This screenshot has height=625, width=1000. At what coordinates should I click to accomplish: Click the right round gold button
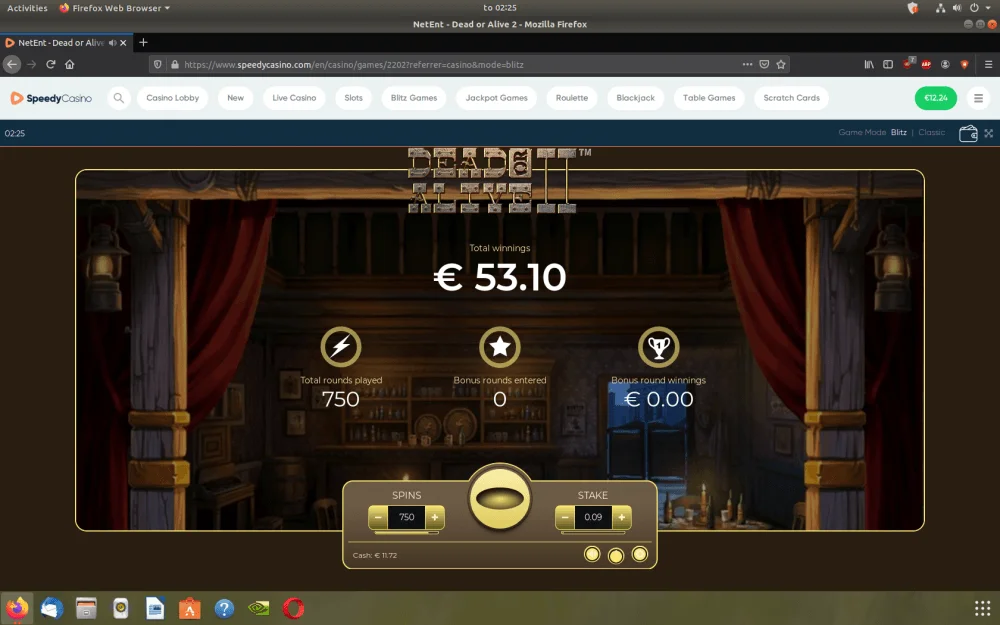[640, 554]
